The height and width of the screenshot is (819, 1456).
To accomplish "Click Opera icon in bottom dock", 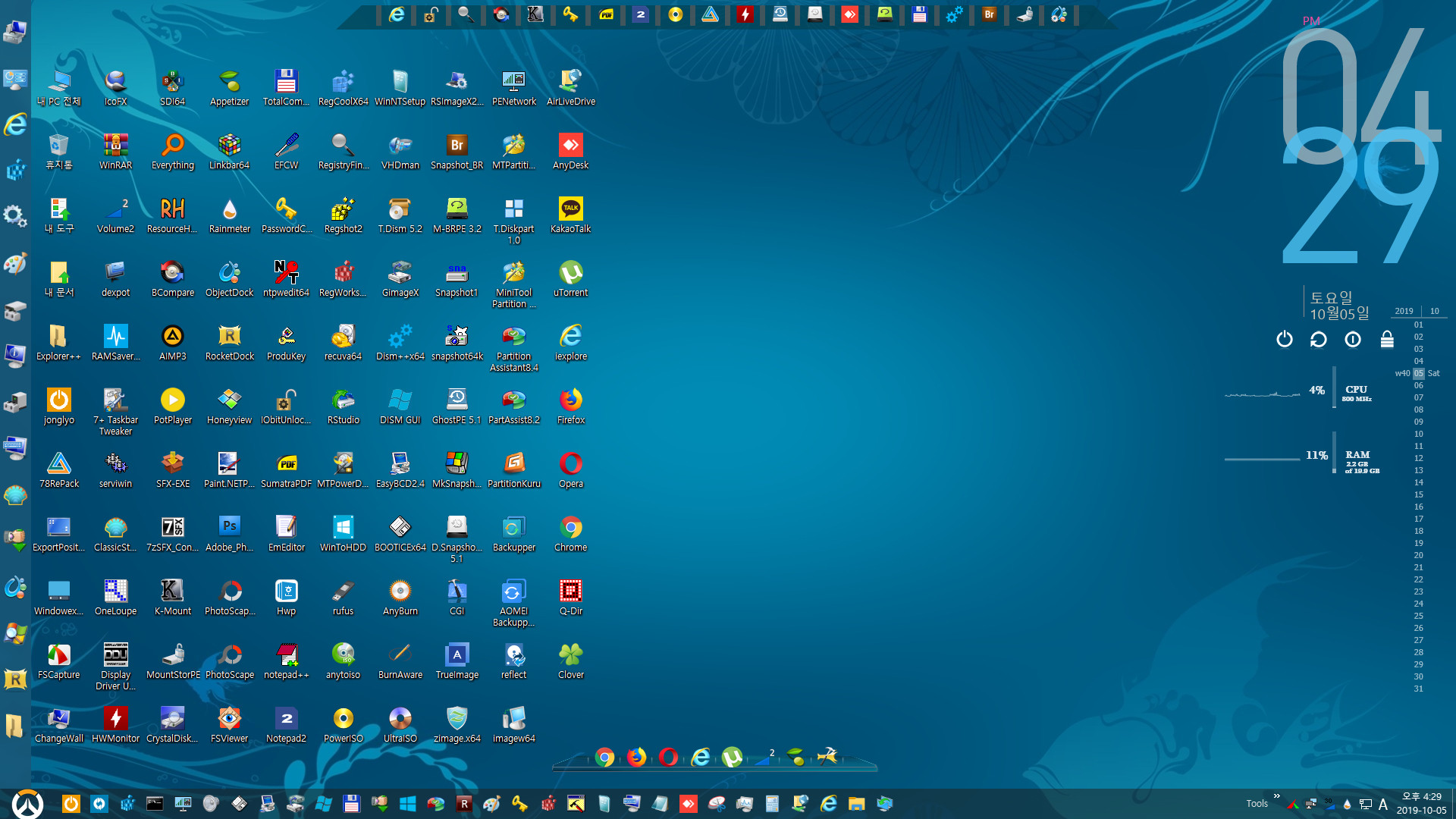I will 668,757.
